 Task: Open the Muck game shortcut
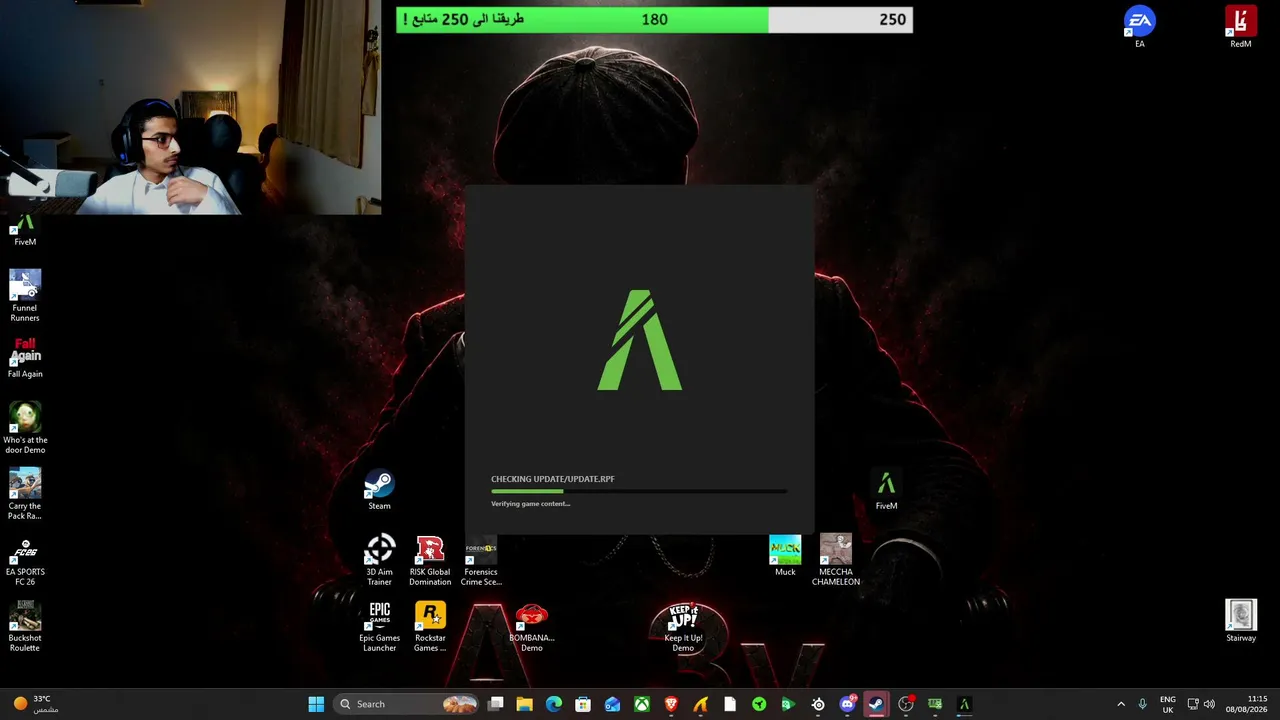click(x=785, y=556)
